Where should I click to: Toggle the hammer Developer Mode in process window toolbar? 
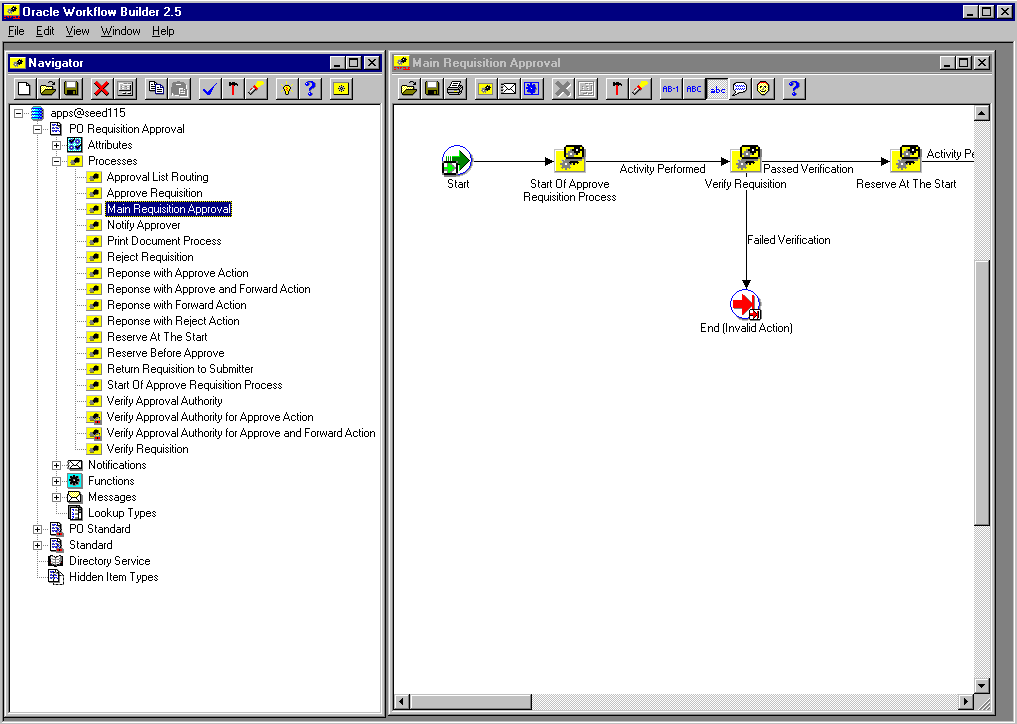pos(617,89)
